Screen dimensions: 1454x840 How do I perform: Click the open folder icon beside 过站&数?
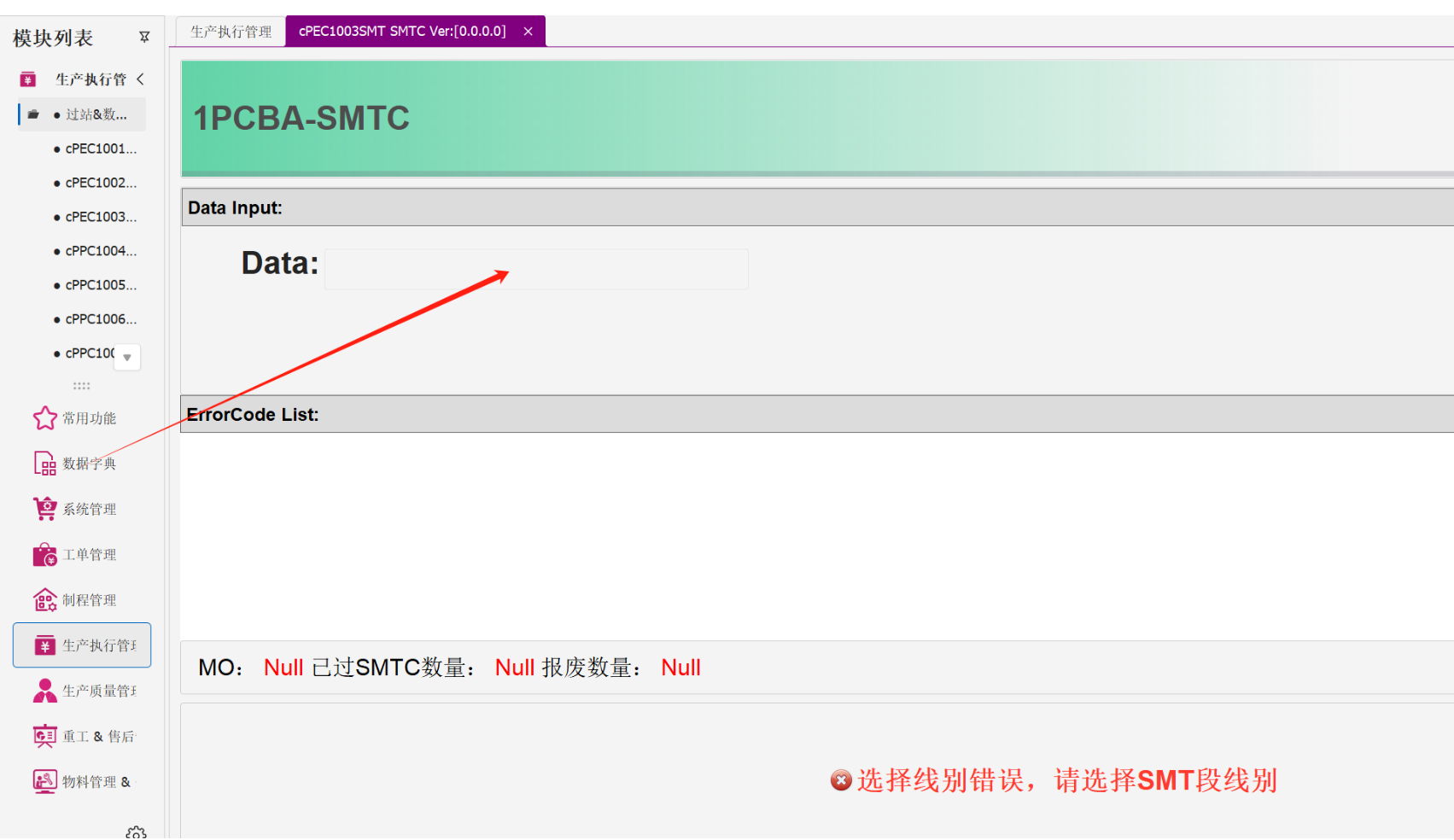tap(33, 114)
